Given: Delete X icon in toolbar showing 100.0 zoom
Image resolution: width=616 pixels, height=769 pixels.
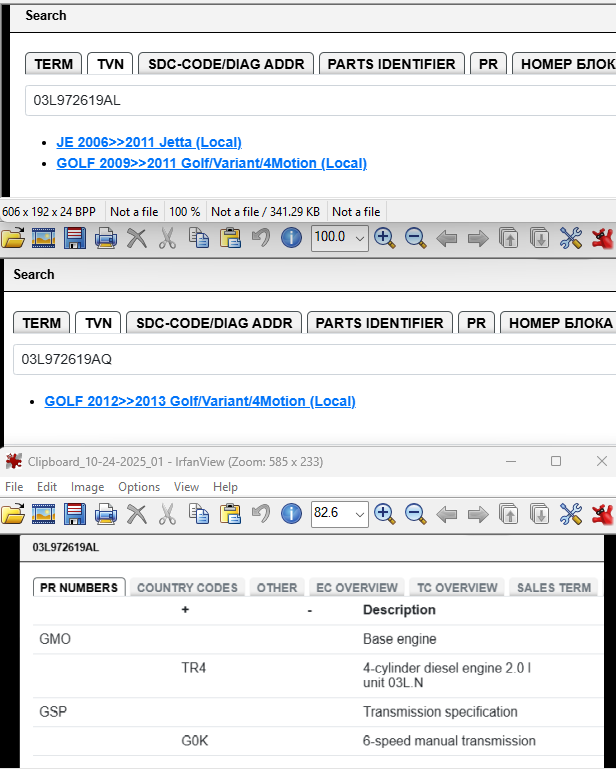Looking at the screenshot, I should click(x=137, y=238).
